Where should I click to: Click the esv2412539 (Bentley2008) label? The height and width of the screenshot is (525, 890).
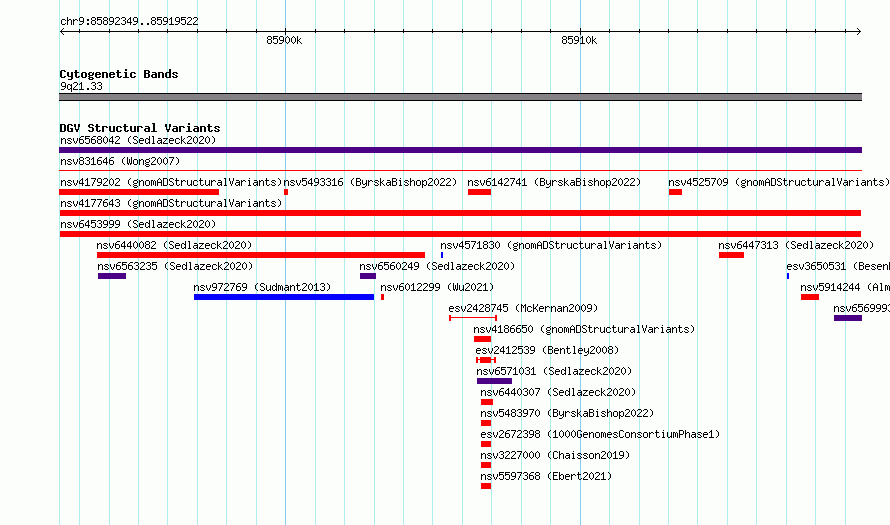[x=547, y=350]
